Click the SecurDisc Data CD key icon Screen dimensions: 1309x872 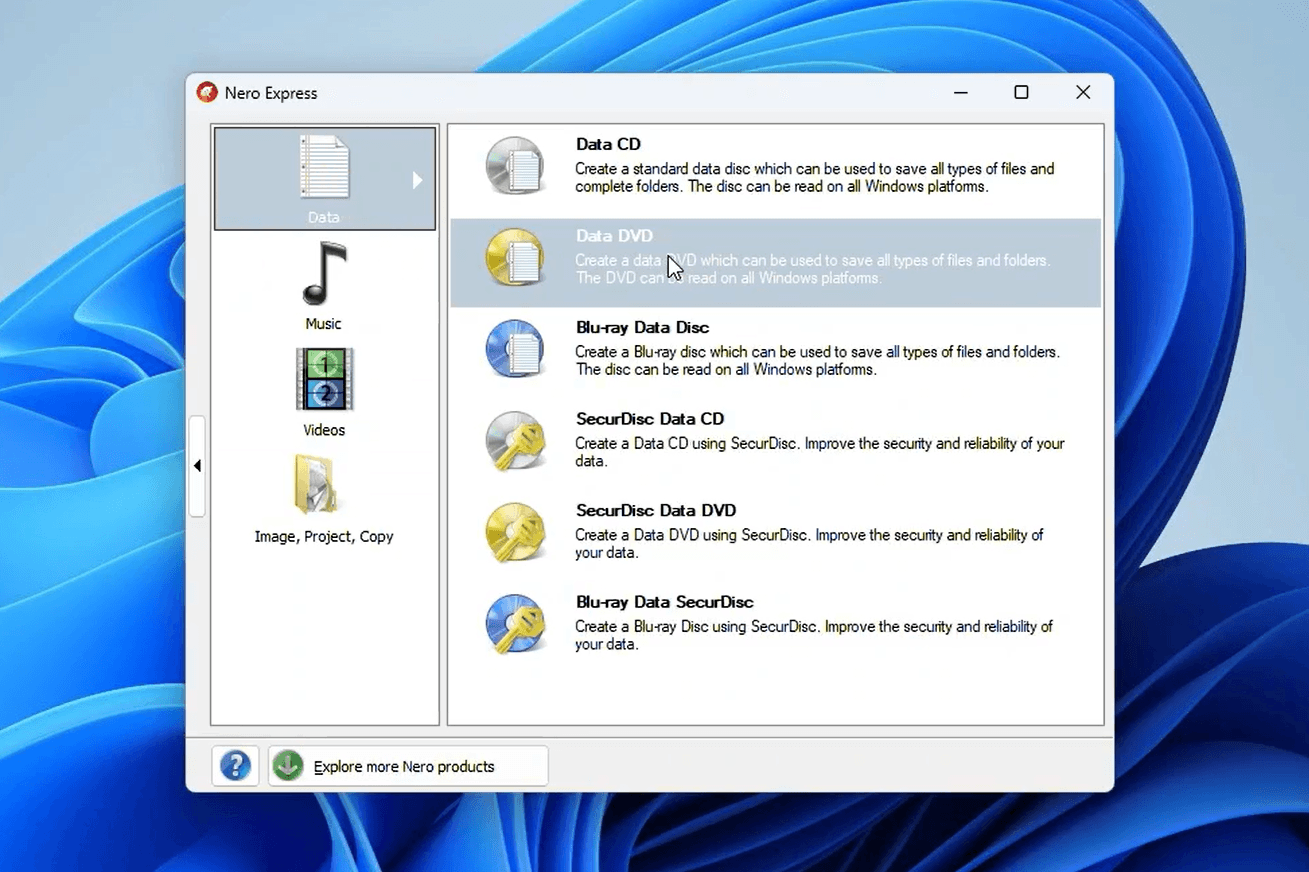coord(515,441)
